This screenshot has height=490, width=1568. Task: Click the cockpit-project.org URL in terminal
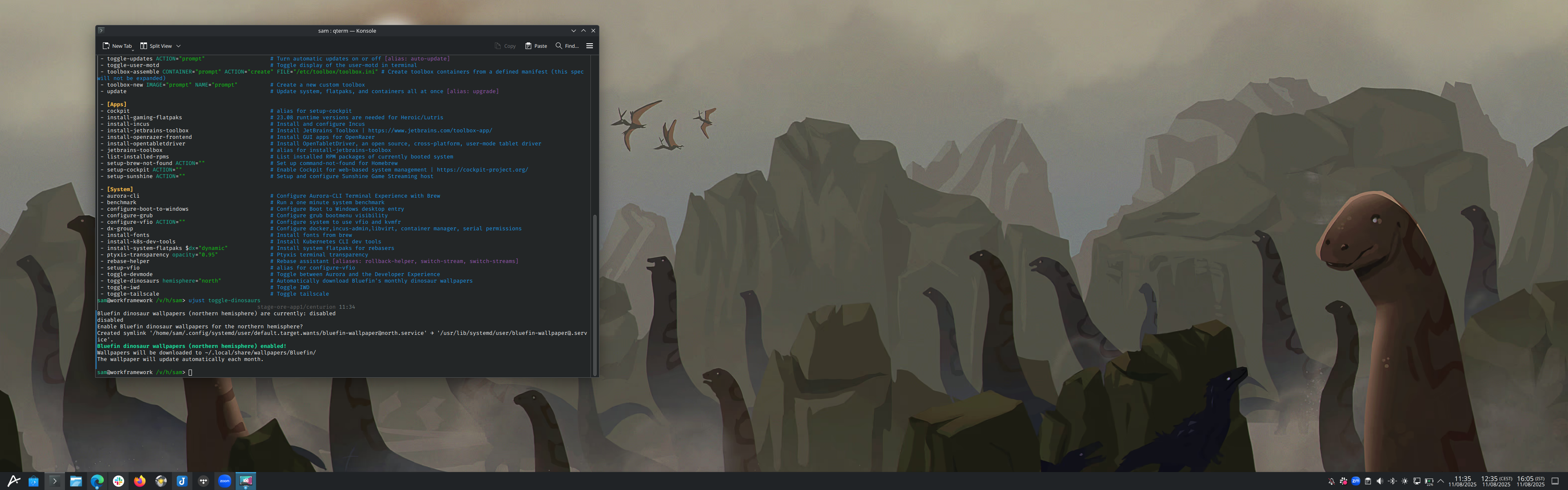click(x=482, y=170)
